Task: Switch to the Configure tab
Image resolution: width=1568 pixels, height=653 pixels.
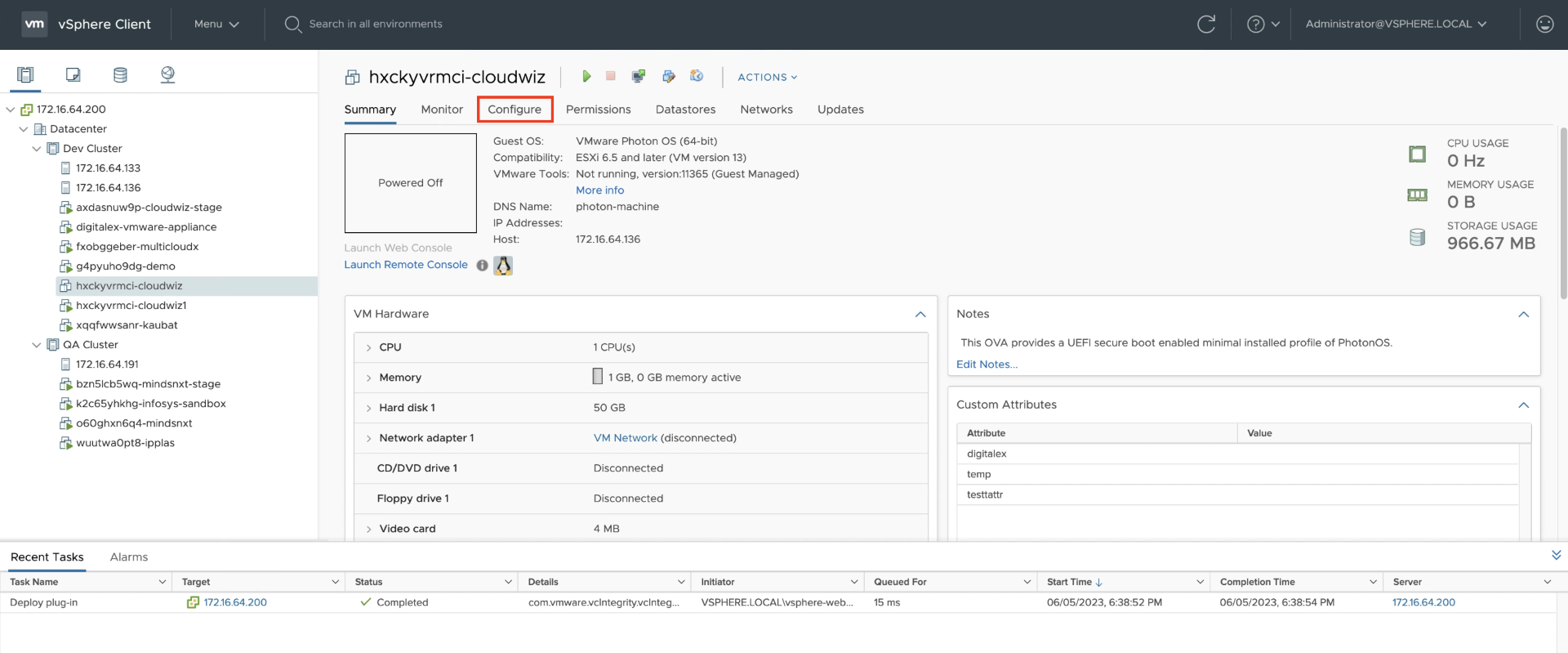Action: pyautogui.click(x=514, y=110)
